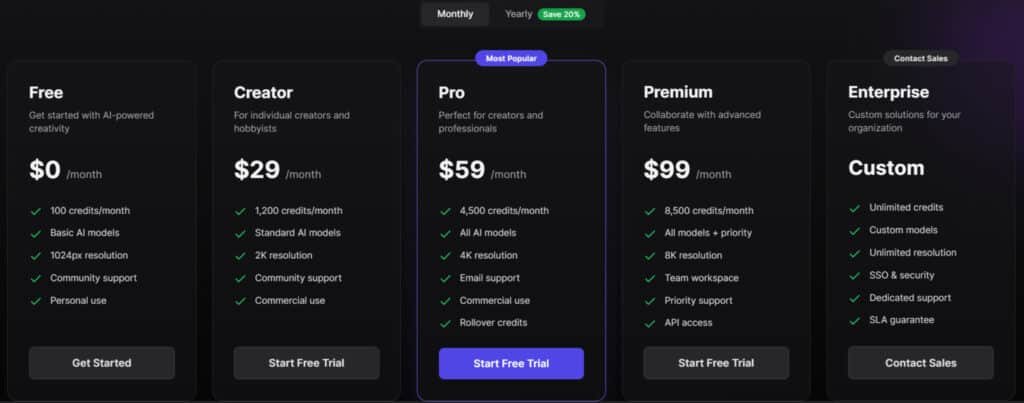Screen dimensions: 1024x403
Task: Click checkmark beside 1,200 credits/month
Action: (x=240, y=211)
